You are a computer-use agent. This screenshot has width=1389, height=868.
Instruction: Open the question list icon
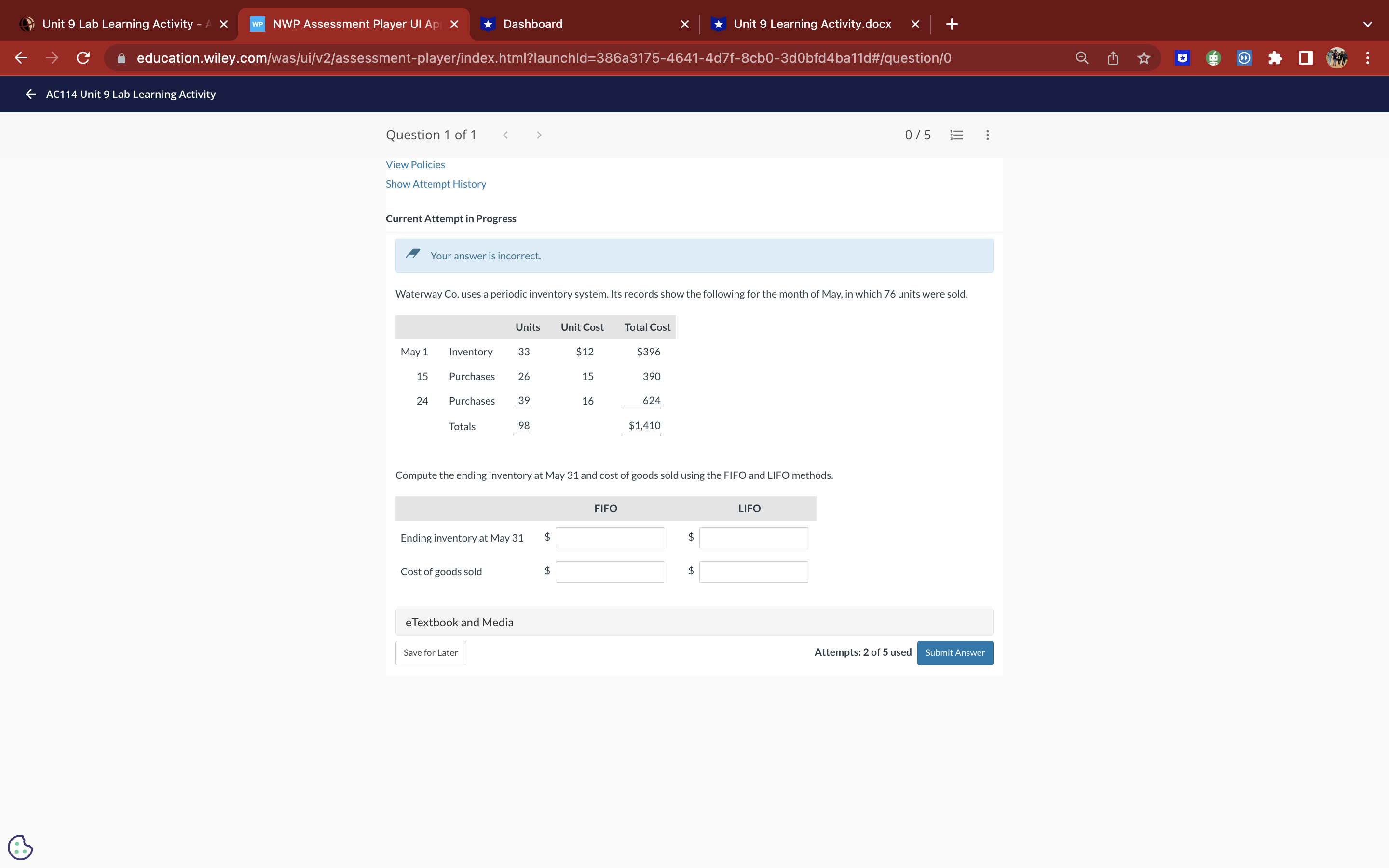[x=956, y=135]
